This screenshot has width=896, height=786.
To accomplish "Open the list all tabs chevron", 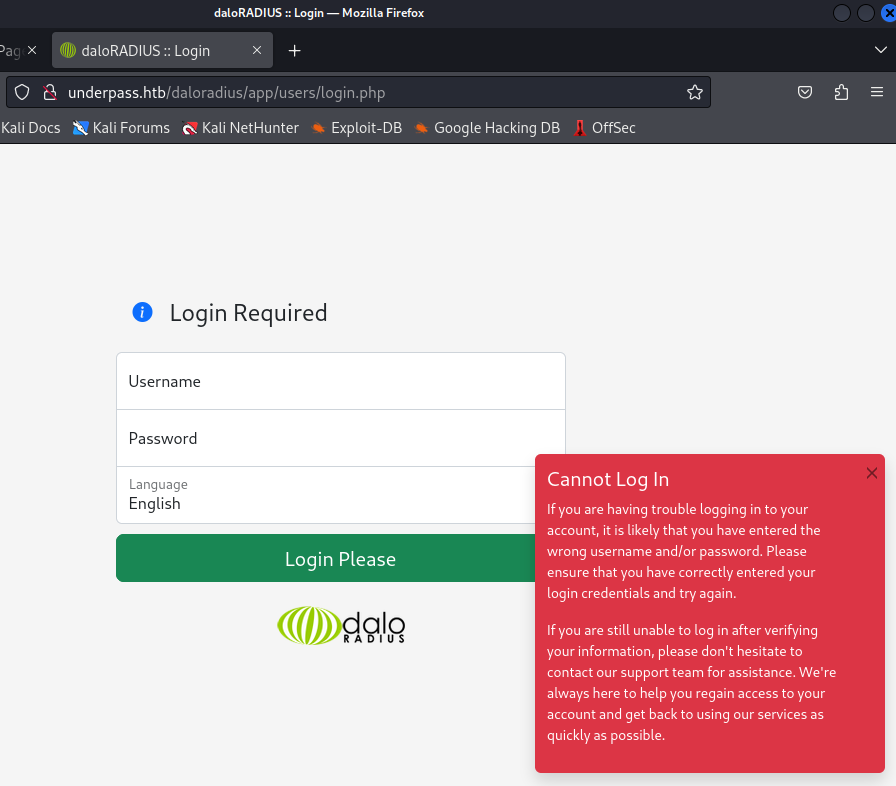I will click(x=880, y=50).
